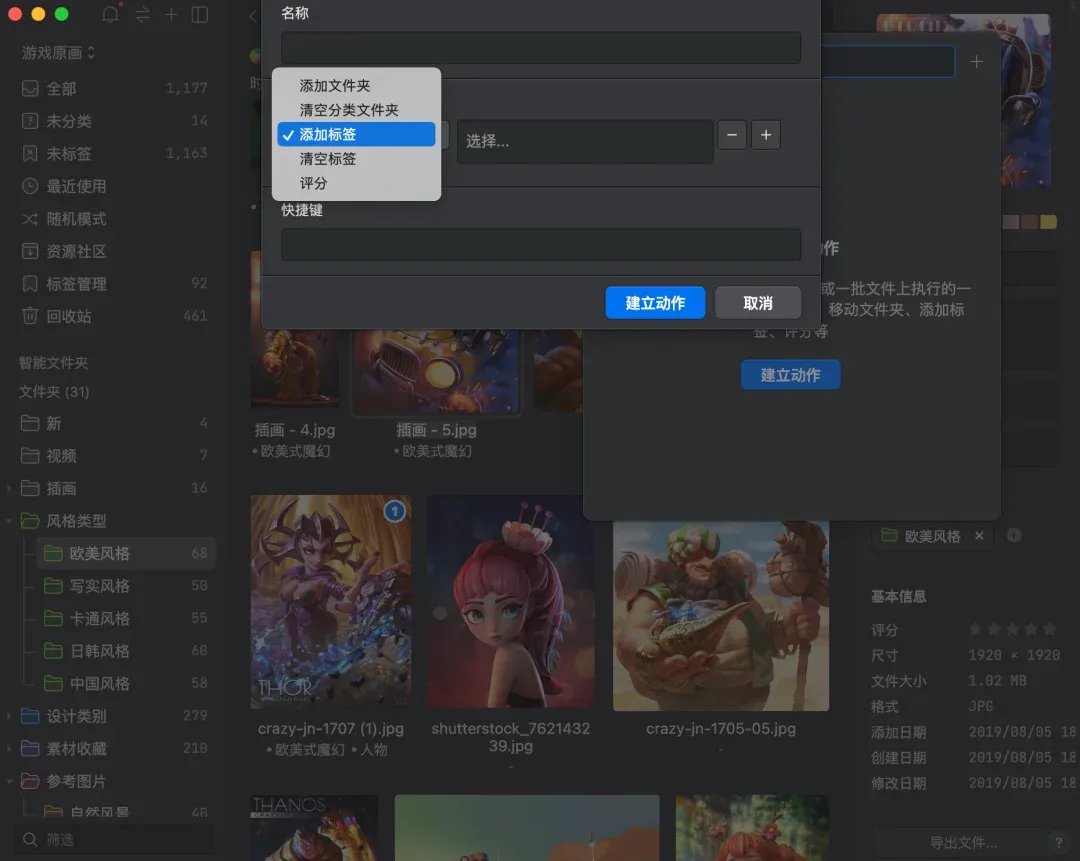Choose 评分 from the action menu

(356, 183)
